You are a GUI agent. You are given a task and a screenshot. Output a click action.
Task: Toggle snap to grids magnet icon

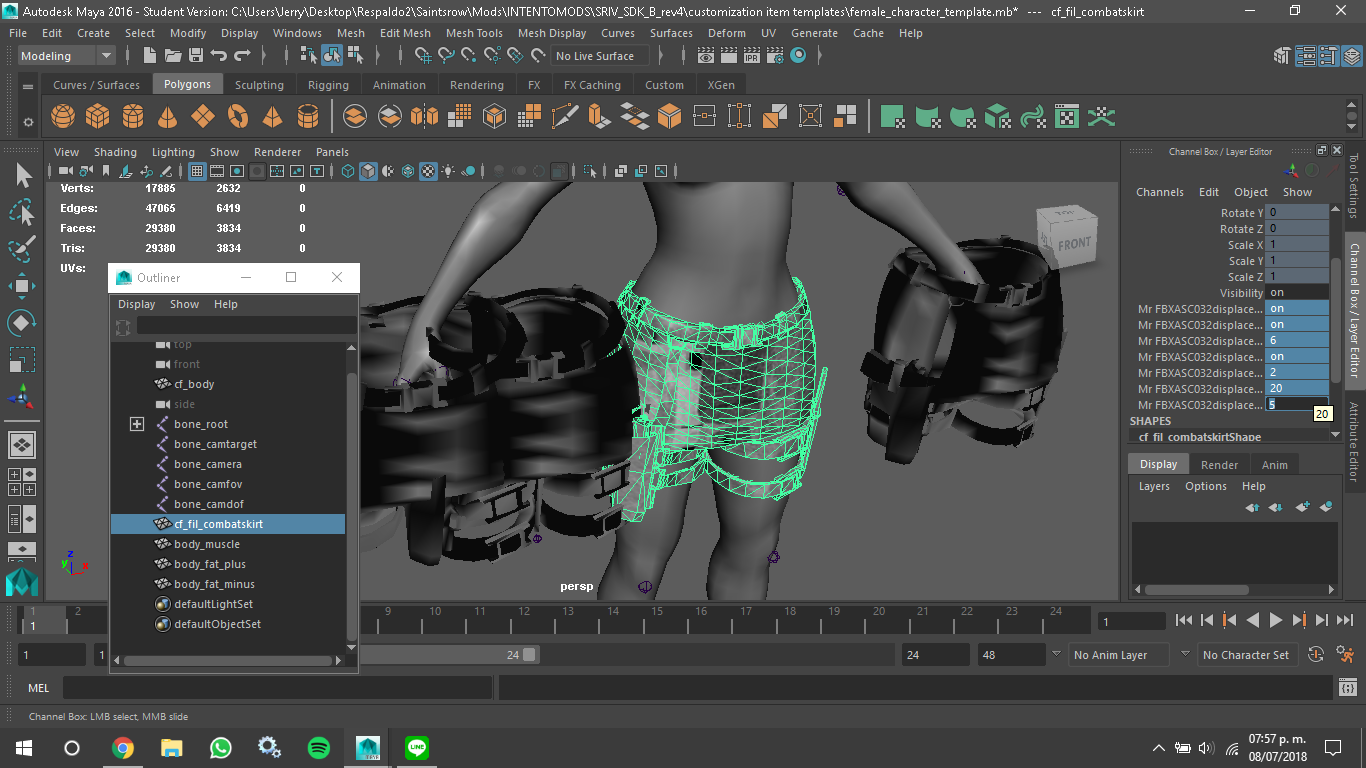tap(422, 56)
